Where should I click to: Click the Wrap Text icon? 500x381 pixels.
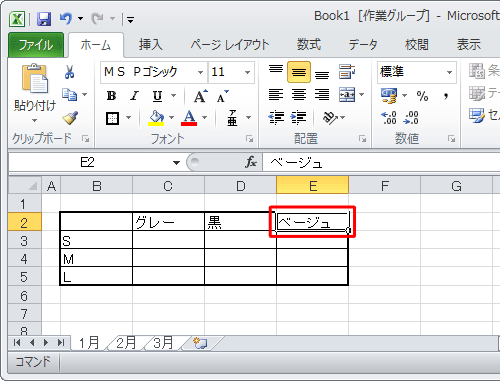[347, 72]
